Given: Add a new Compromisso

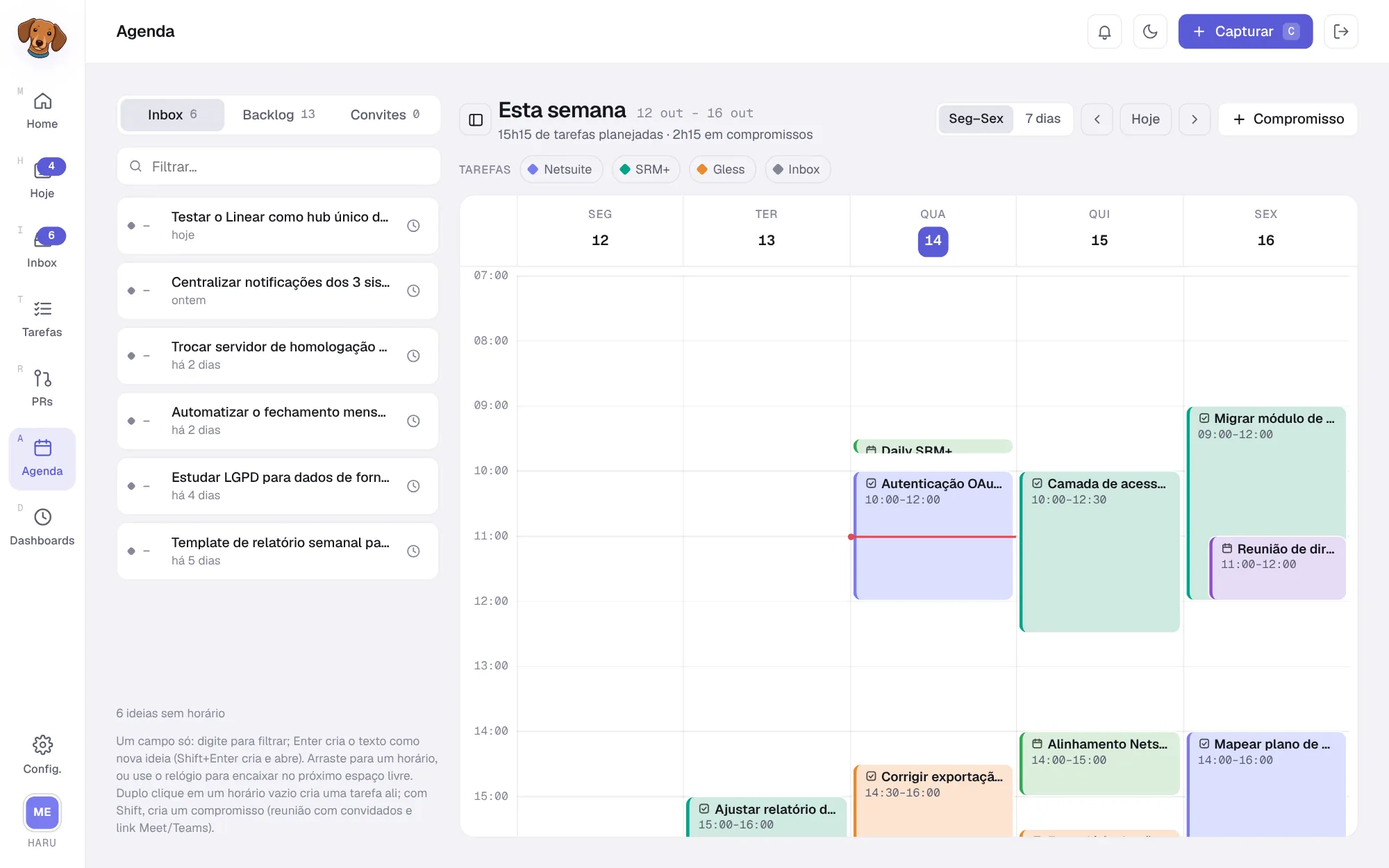Looking at the screenshot, I should pyautogui.click(x=1288, y=119).
